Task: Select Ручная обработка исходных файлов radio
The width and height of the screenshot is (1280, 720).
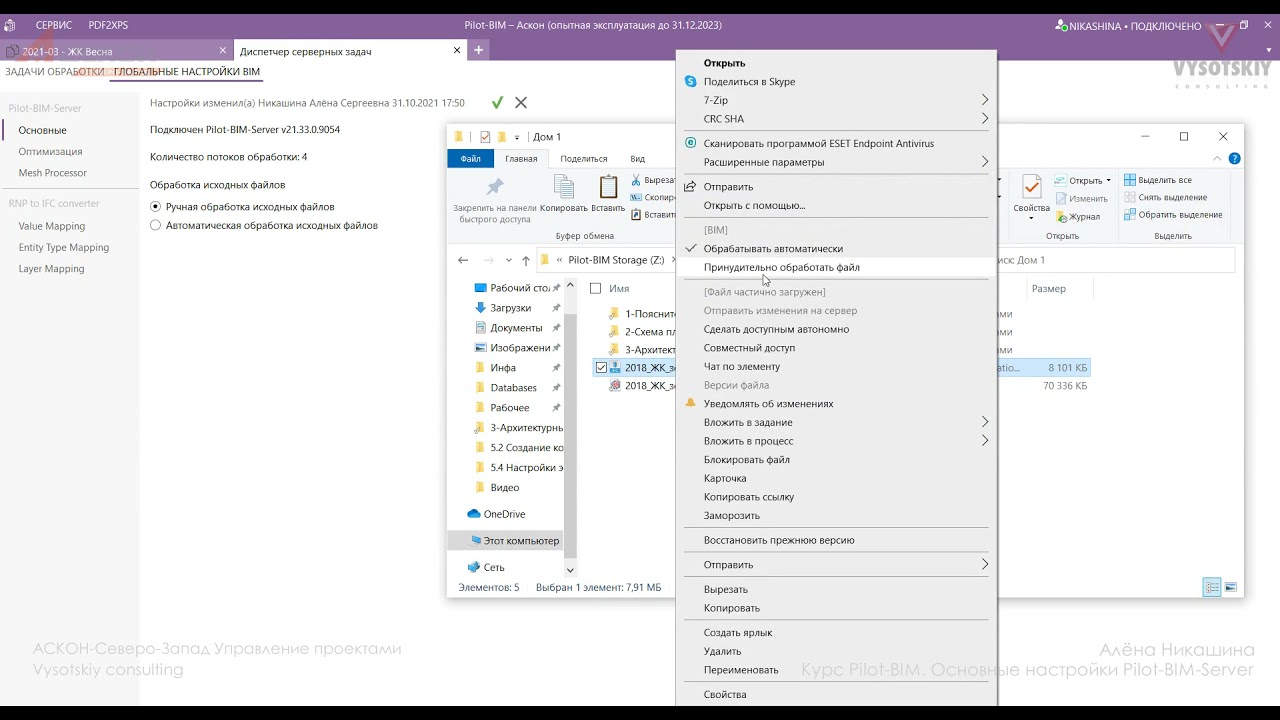Action: pos(155,206)
